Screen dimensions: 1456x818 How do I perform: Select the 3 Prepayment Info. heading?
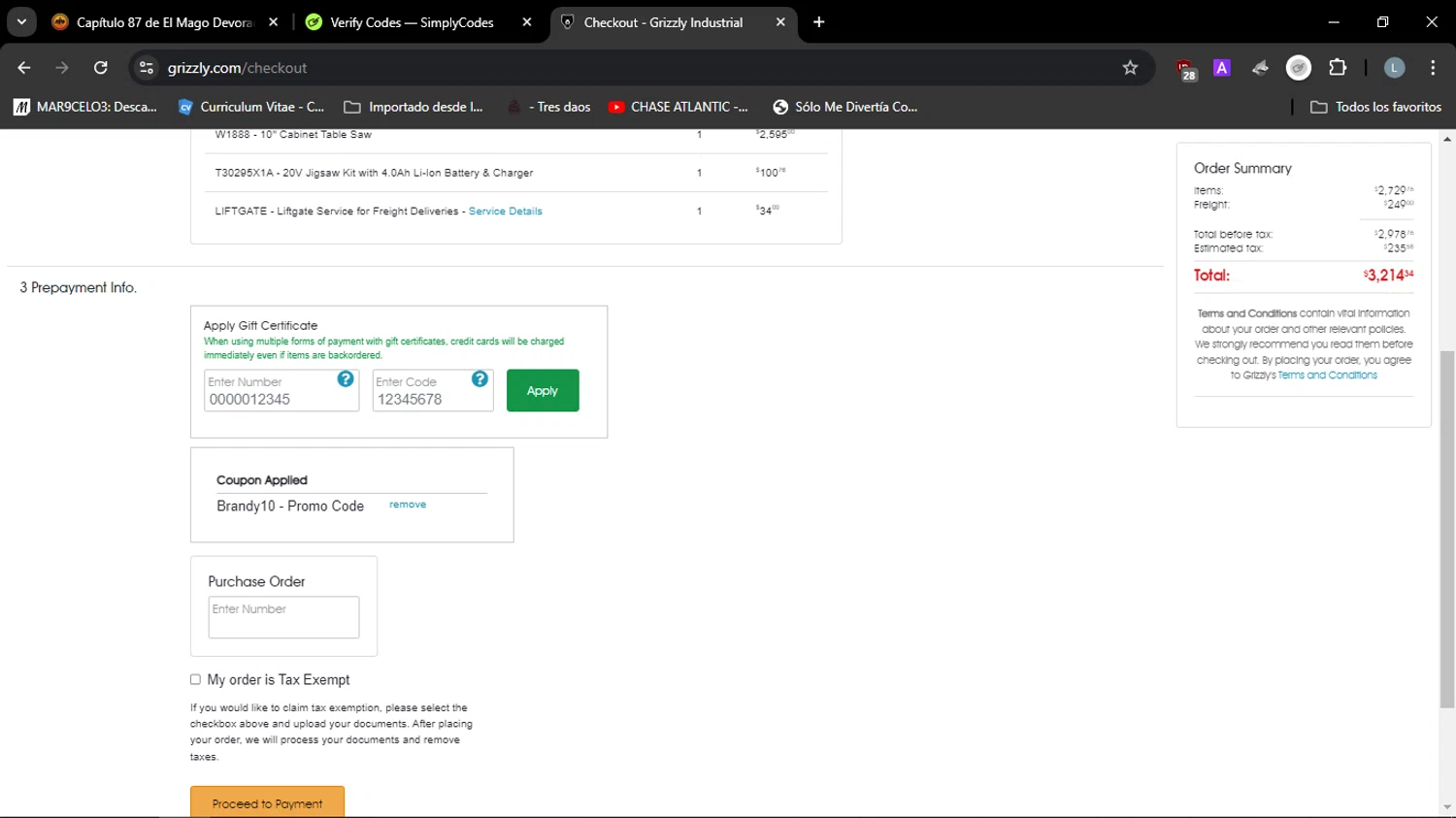[x=78, y=288]
